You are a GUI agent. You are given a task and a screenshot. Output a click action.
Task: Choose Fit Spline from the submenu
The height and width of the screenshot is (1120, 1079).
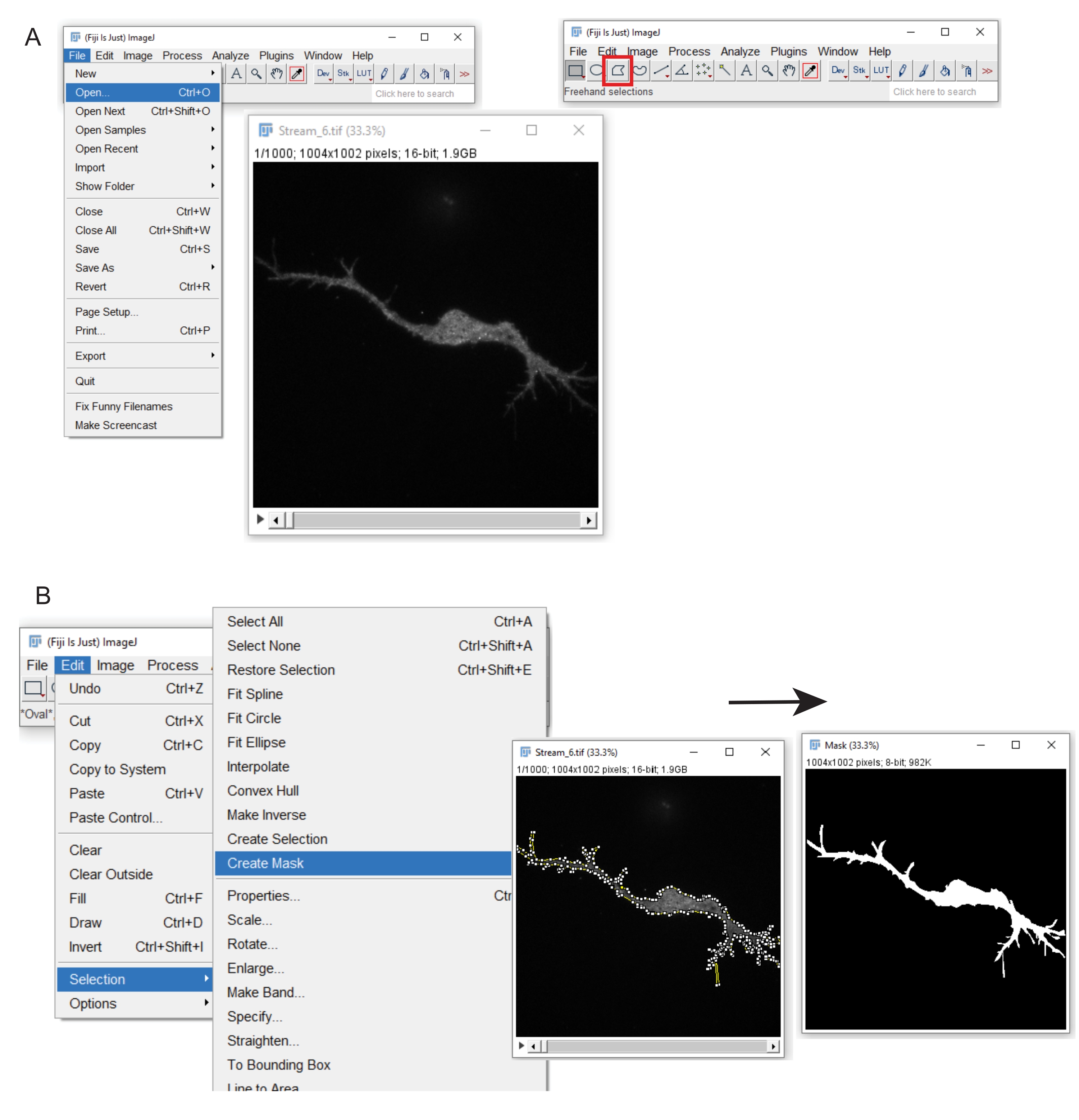(x=255, y=694)
